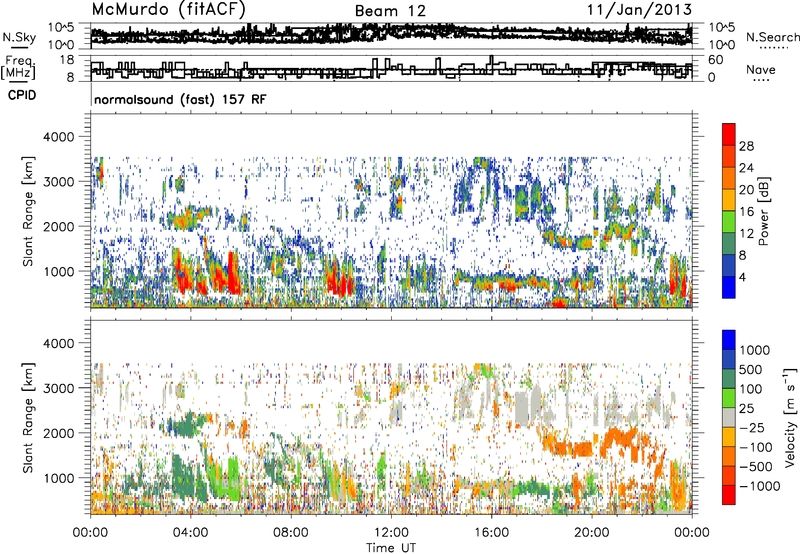Click the '4000' tick of the power panel
800x554 pixels.
click(x=59, y=137)
